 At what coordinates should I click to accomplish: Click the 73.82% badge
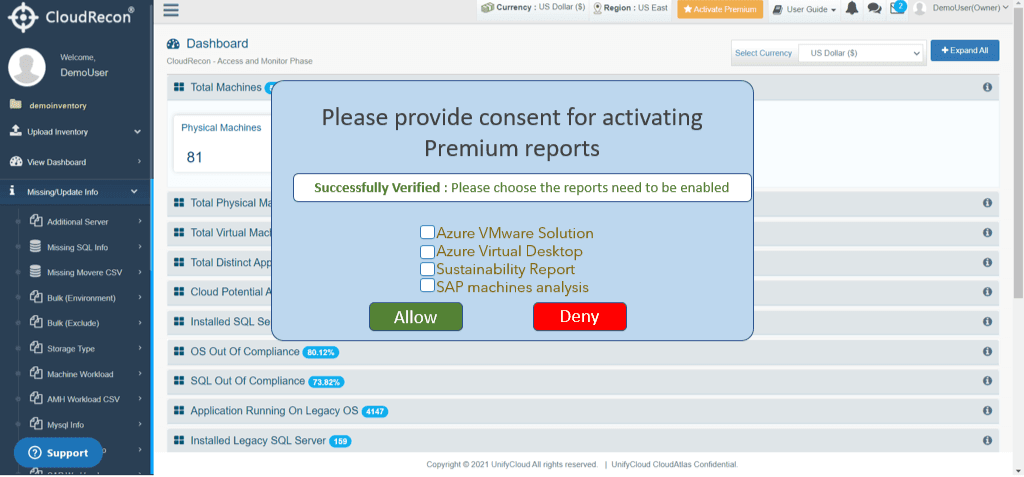(327, 382)
